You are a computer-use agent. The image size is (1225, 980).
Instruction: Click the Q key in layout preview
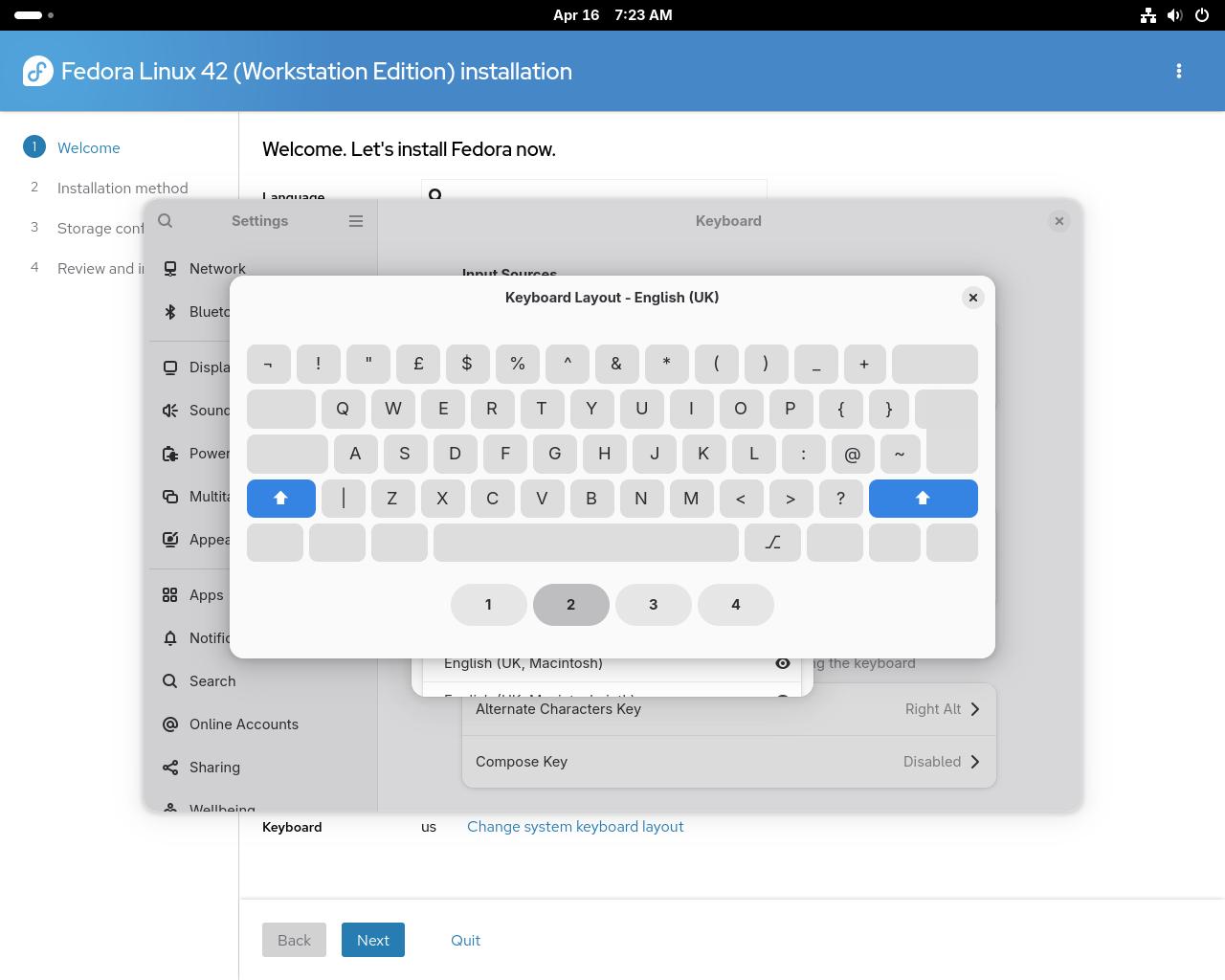(343, 409)
